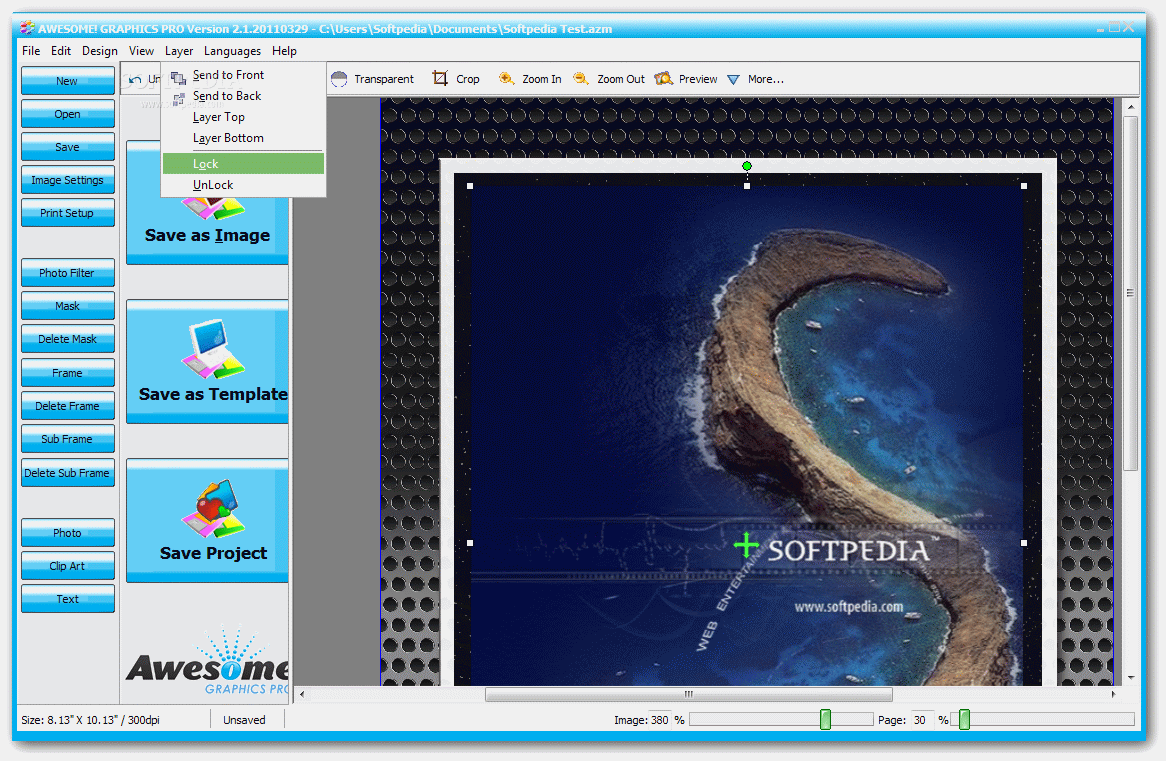
Task: Click the Photo button
Action: pyautogui.click(x=68, y=533)
